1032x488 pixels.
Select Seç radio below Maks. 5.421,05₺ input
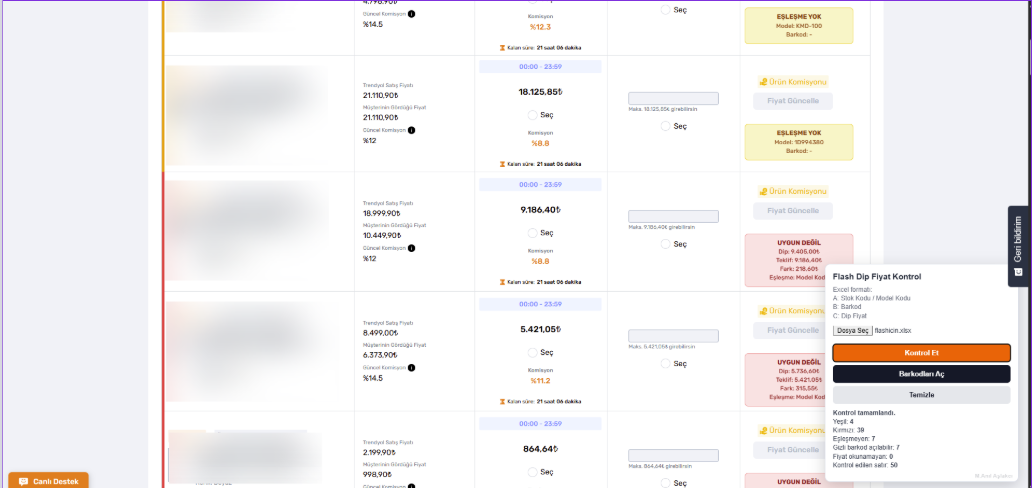pyautogui.click(x=665, y=364)
